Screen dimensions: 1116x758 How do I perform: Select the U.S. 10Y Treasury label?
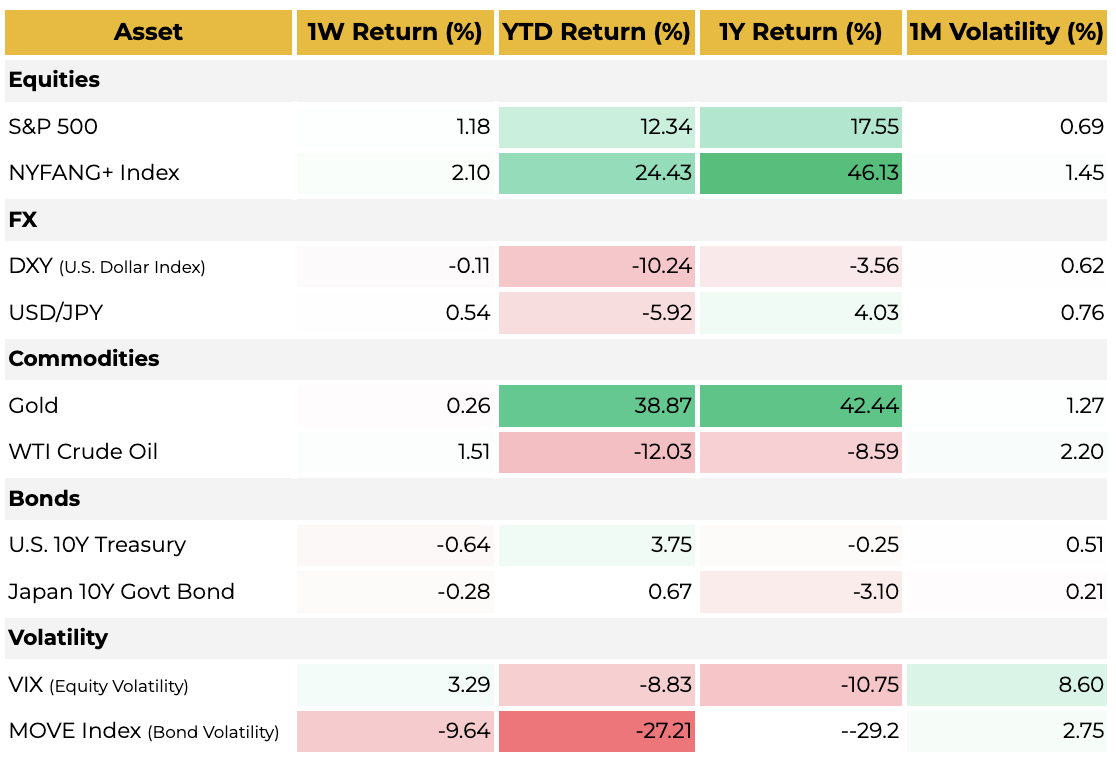pyautogui.click(x=97, y=545)
